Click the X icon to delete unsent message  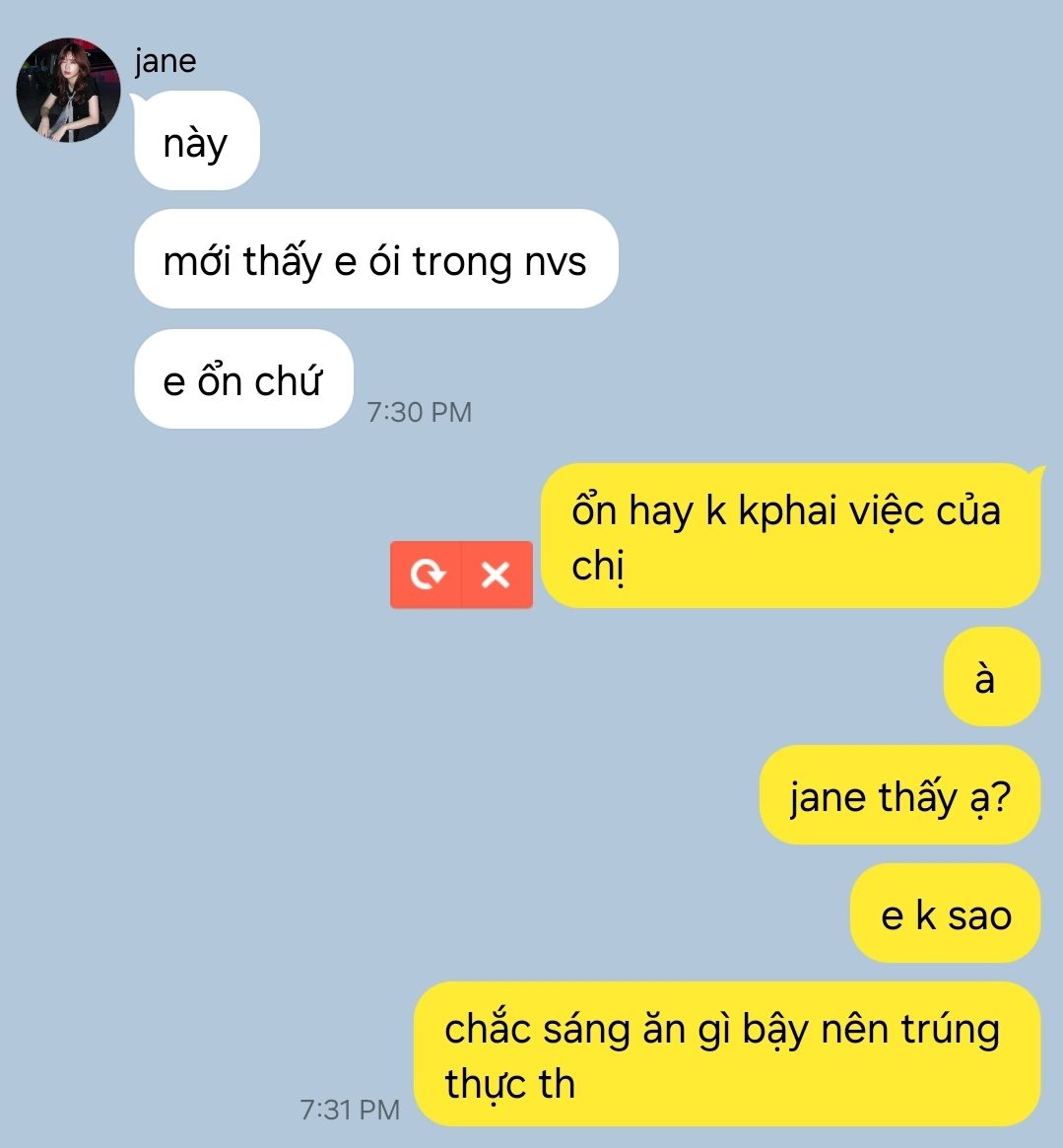(497, 574)
